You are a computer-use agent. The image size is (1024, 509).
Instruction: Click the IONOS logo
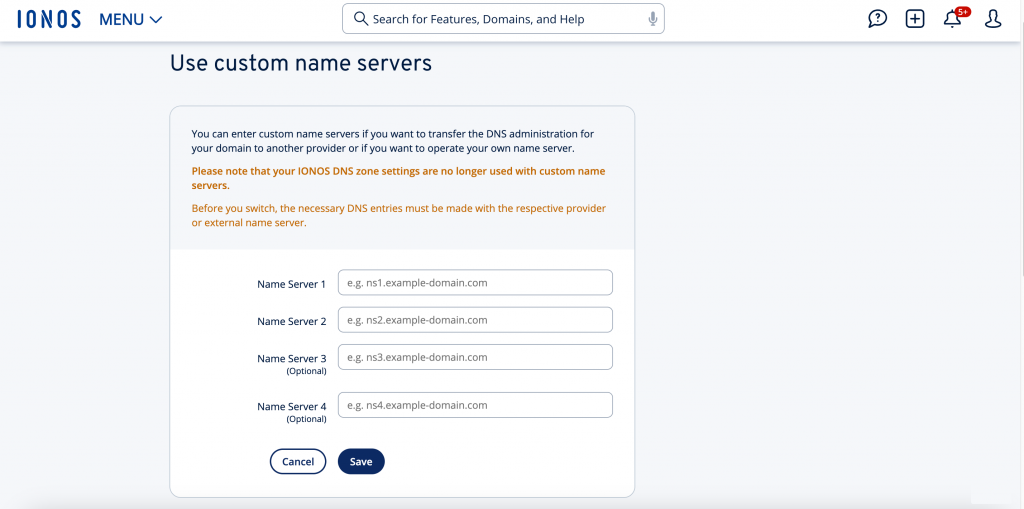pos(49,19)
